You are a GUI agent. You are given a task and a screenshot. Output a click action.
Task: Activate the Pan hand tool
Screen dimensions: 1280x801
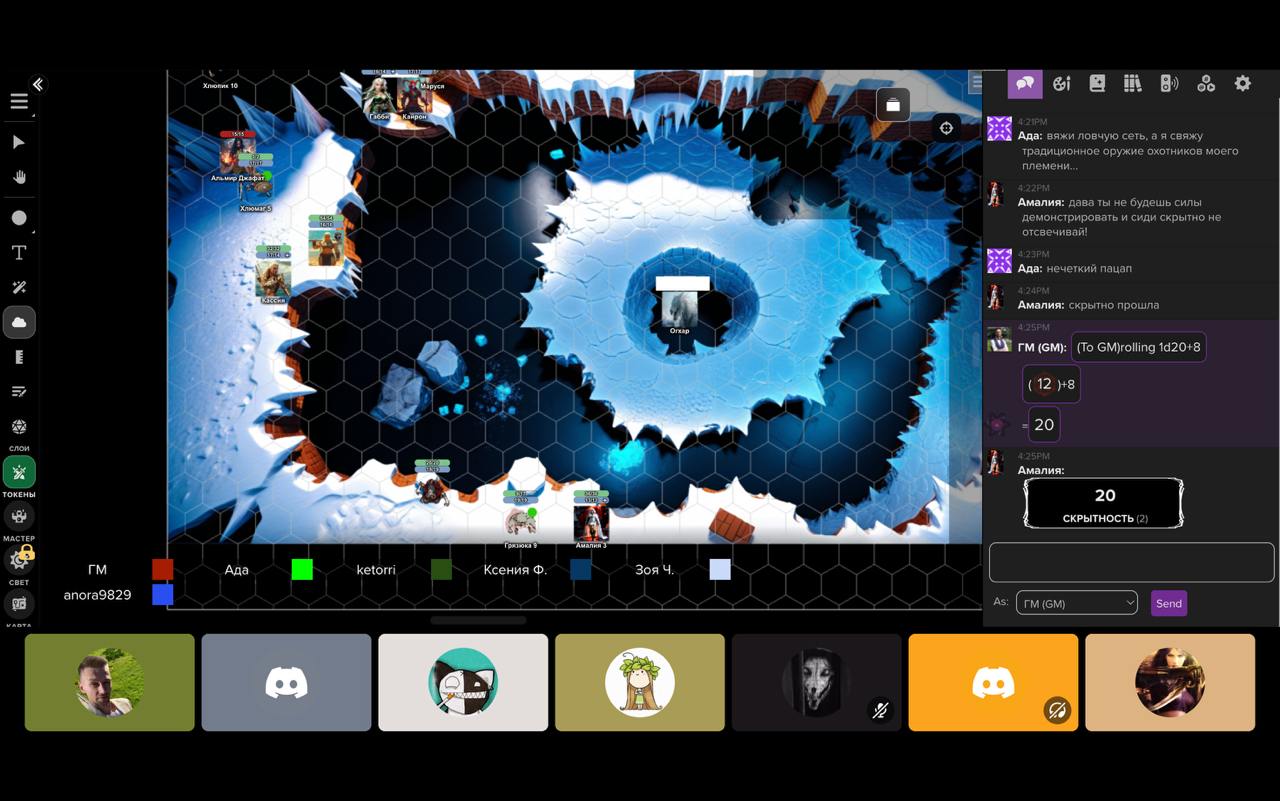tap(19, 177)
